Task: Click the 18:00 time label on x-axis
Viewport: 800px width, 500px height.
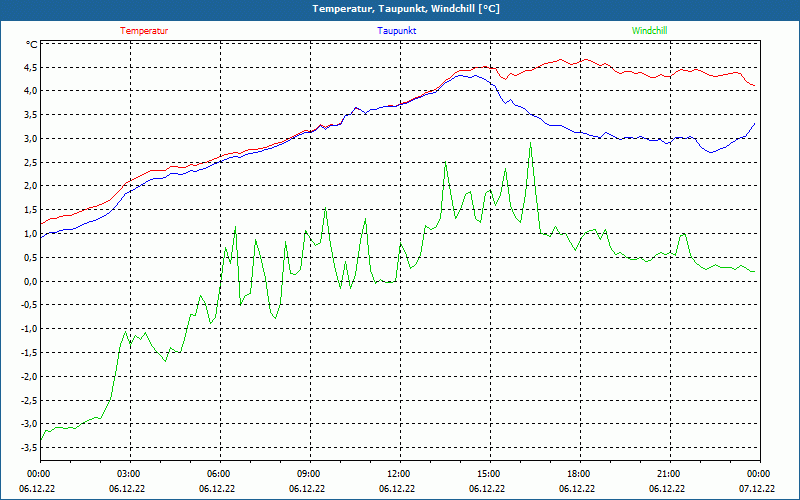Action: click(x=580, y=474)
